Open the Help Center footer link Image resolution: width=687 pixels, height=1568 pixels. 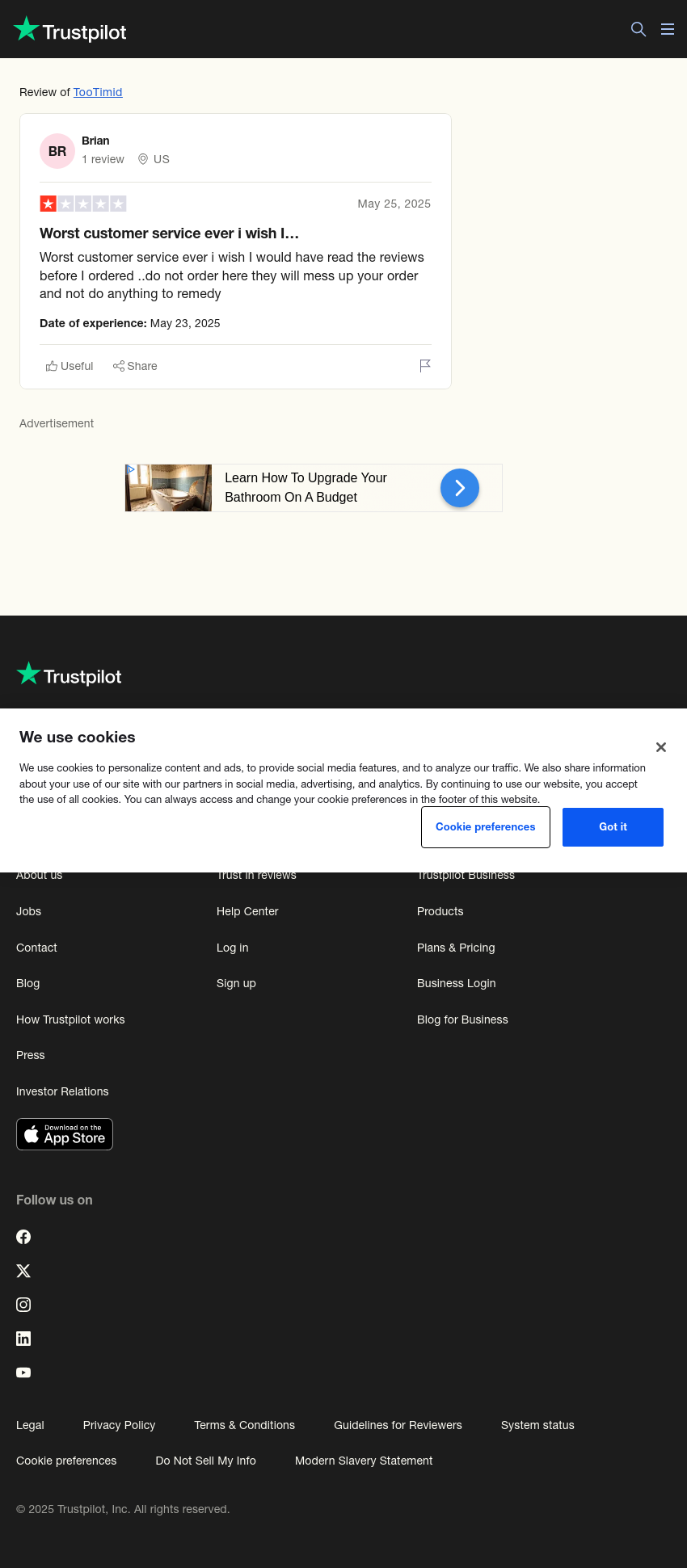click(247, 911)
